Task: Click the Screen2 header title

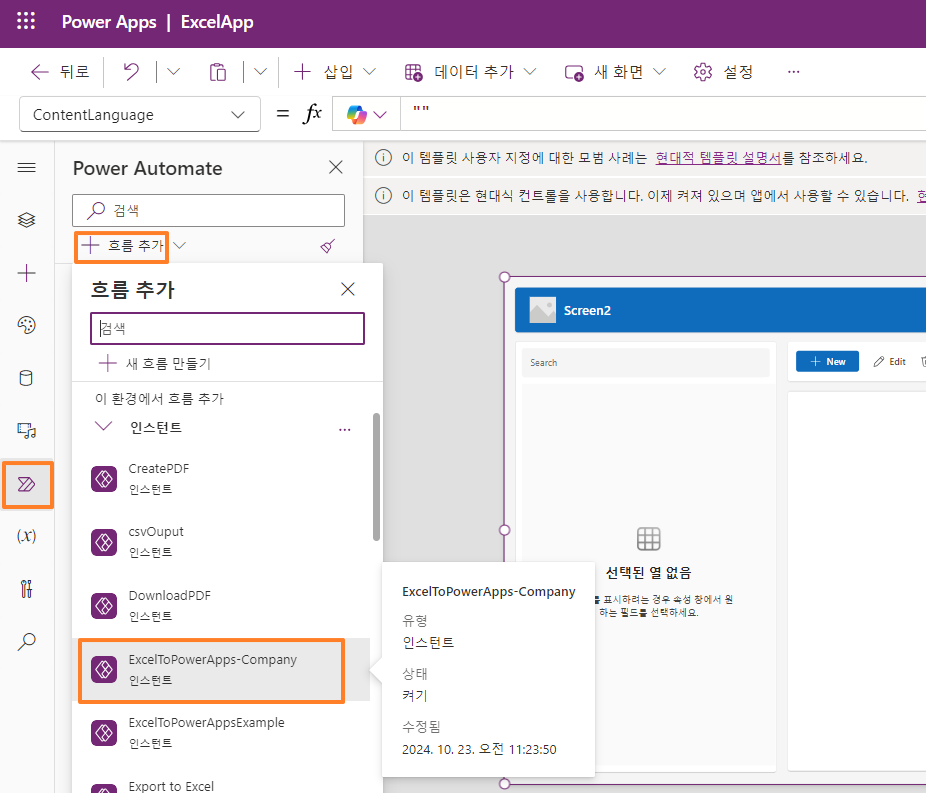Action: tap(587, 311)
